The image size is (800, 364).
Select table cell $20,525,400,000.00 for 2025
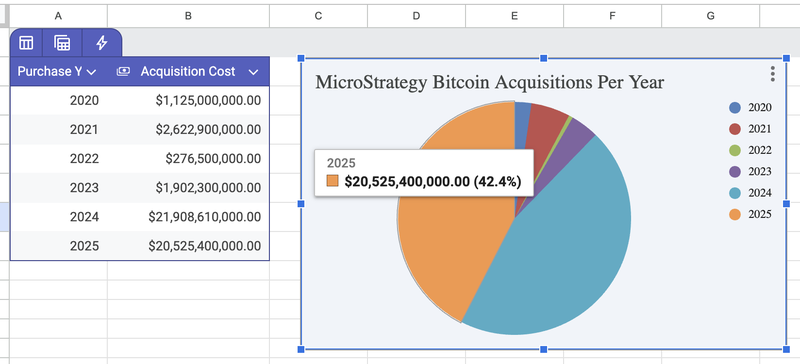(188, 246)
